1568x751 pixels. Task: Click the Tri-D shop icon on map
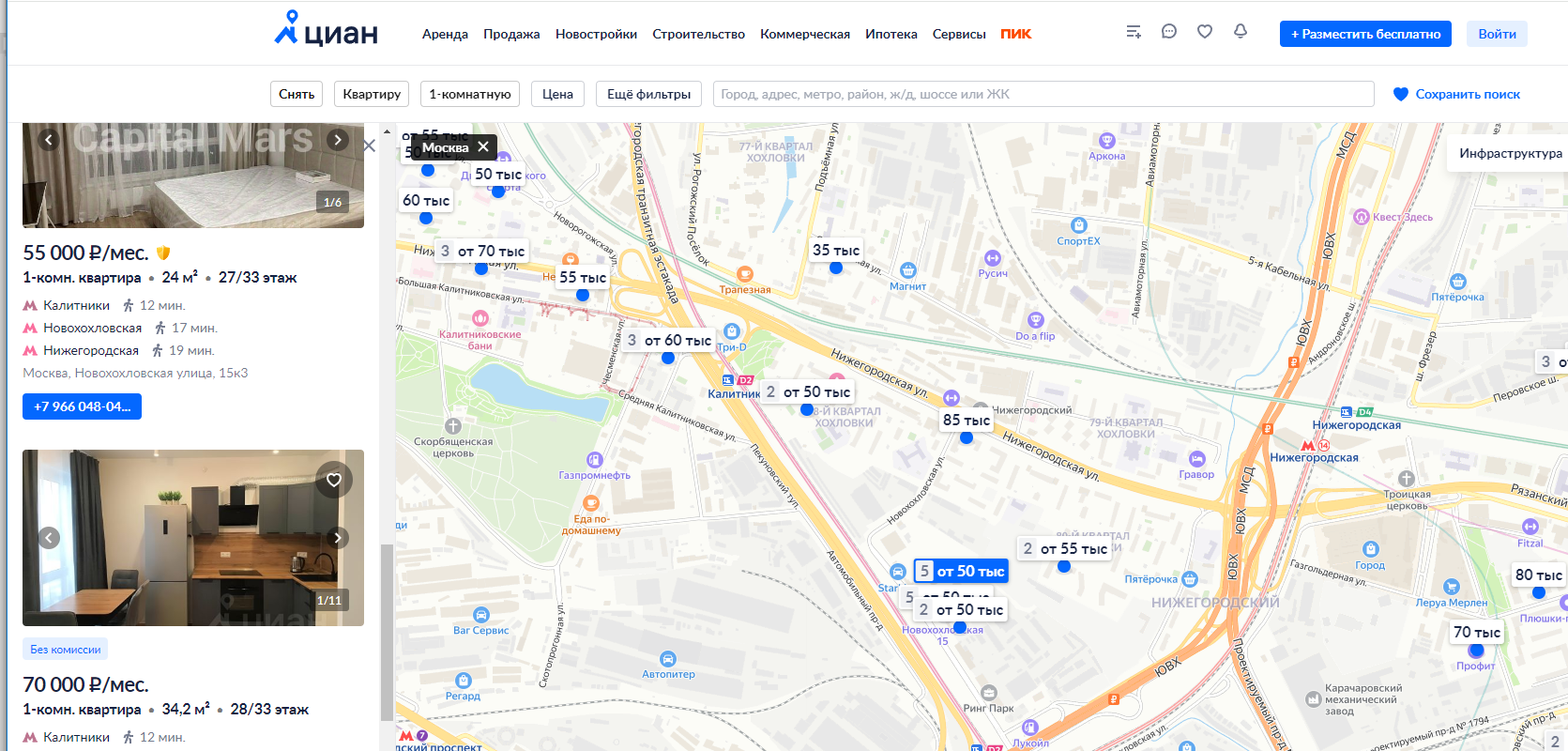tap(732, 331)
